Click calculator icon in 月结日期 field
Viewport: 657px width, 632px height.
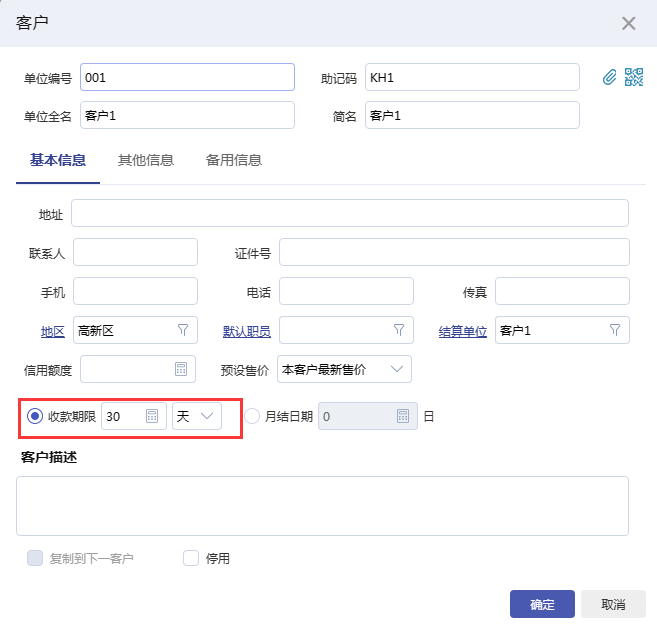(x=403, y=417)
